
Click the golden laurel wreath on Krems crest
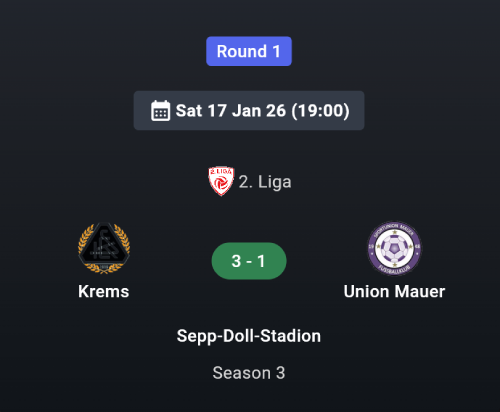pos(104,248)
